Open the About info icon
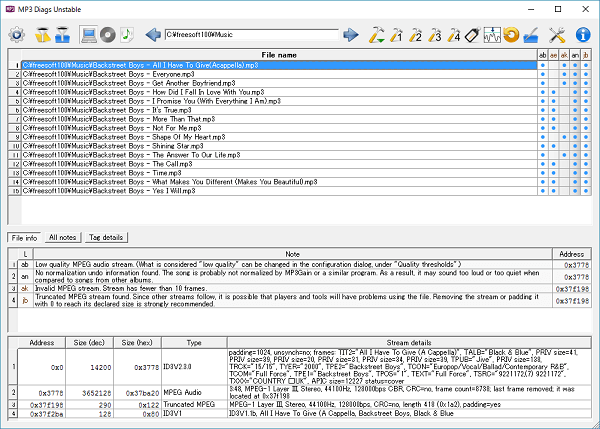 (x=583, y=35)
